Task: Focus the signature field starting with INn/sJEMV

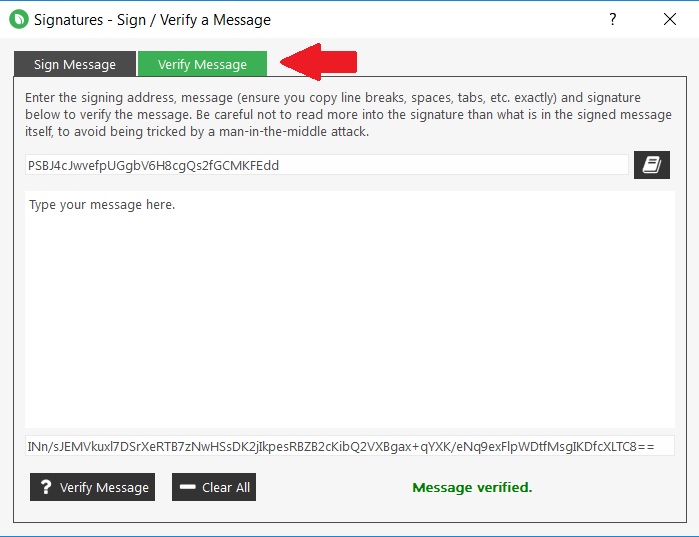Action: (349, 445)
